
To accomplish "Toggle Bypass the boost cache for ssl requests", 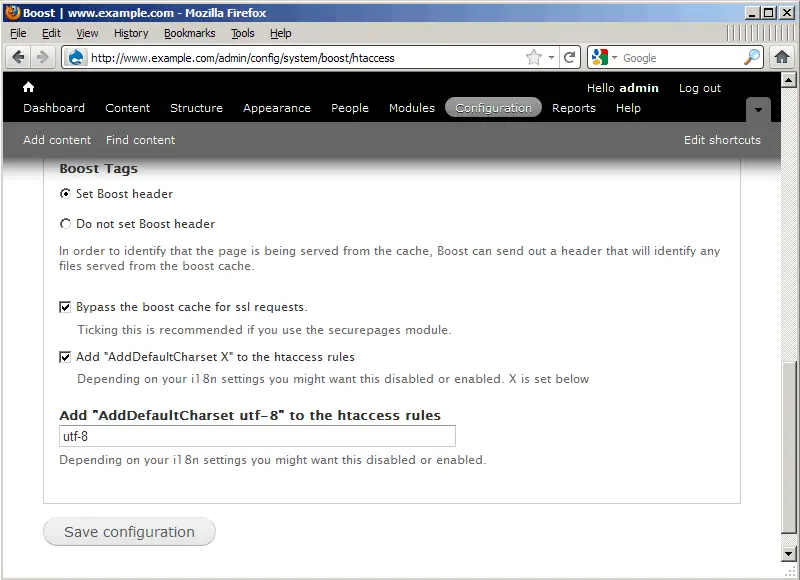I will (65, 307).
